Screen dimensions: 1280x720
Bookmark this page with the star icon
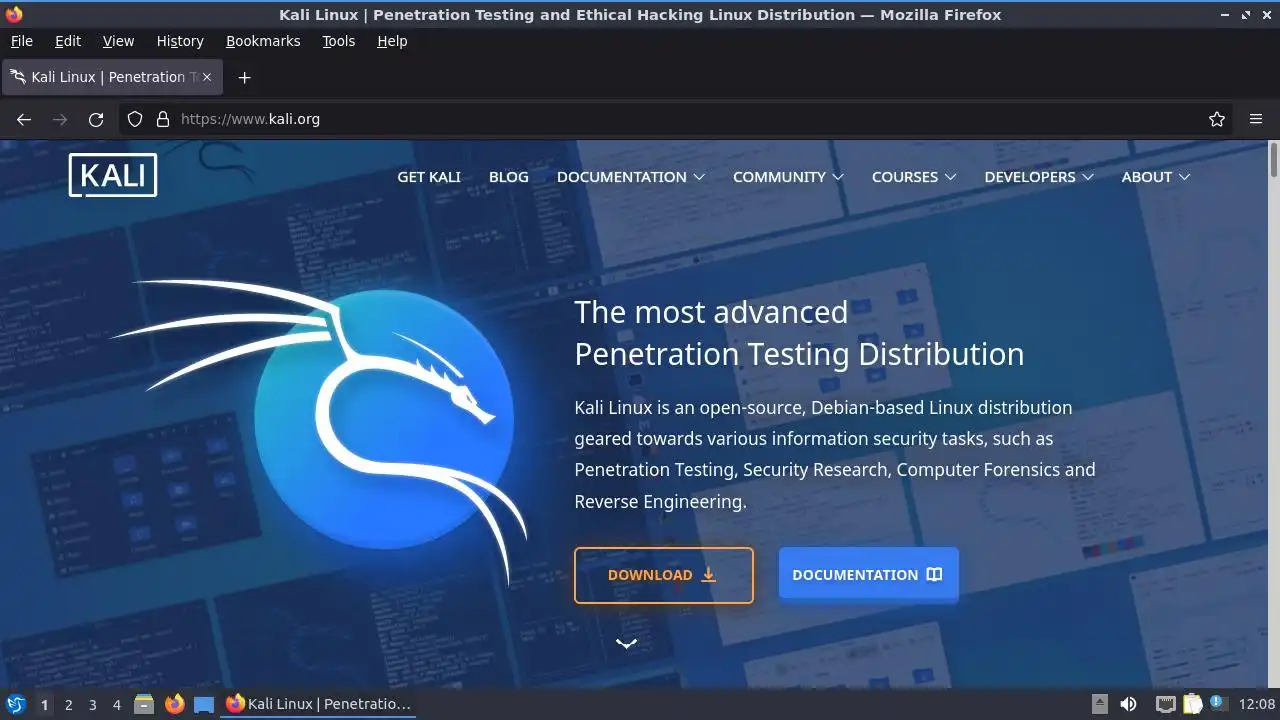pyautogui.click(x=1217, y=119)
